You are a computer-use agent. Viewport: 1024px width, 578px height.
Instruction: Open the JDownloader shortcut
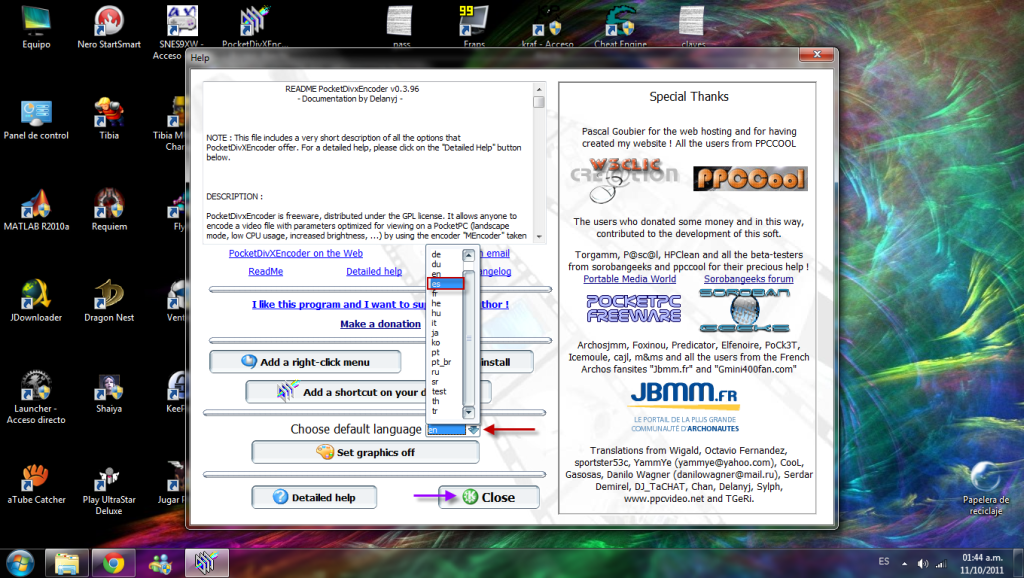coord(36,300)
